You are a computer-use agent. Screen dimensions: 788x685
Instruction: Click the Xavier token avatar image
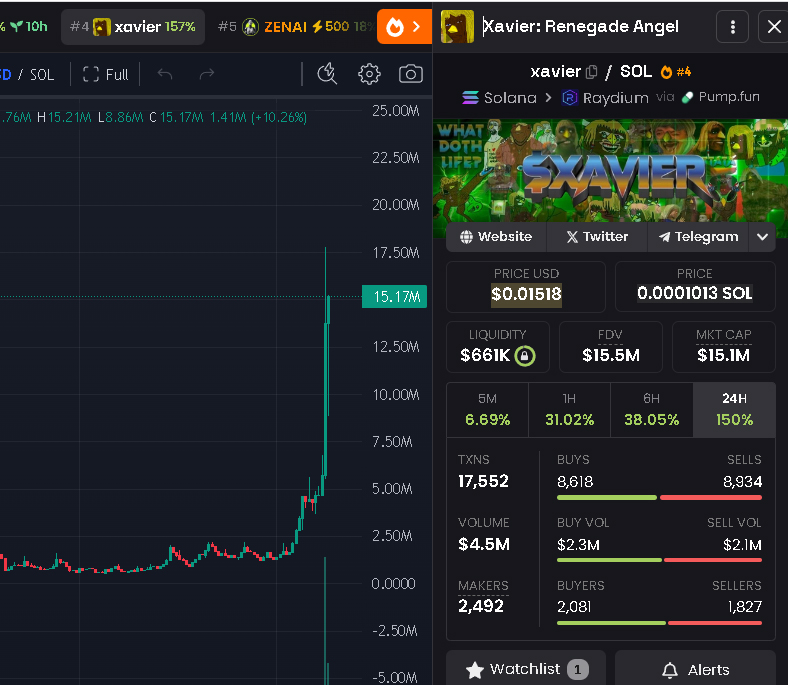point(457,27)
